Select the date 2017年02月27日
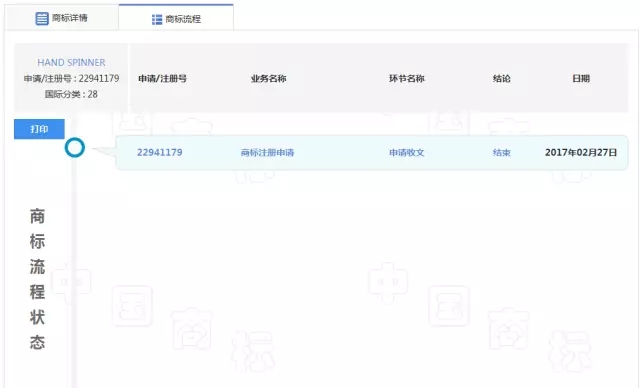640x388 pixels. pyautogui.click(x=581, y=153)
